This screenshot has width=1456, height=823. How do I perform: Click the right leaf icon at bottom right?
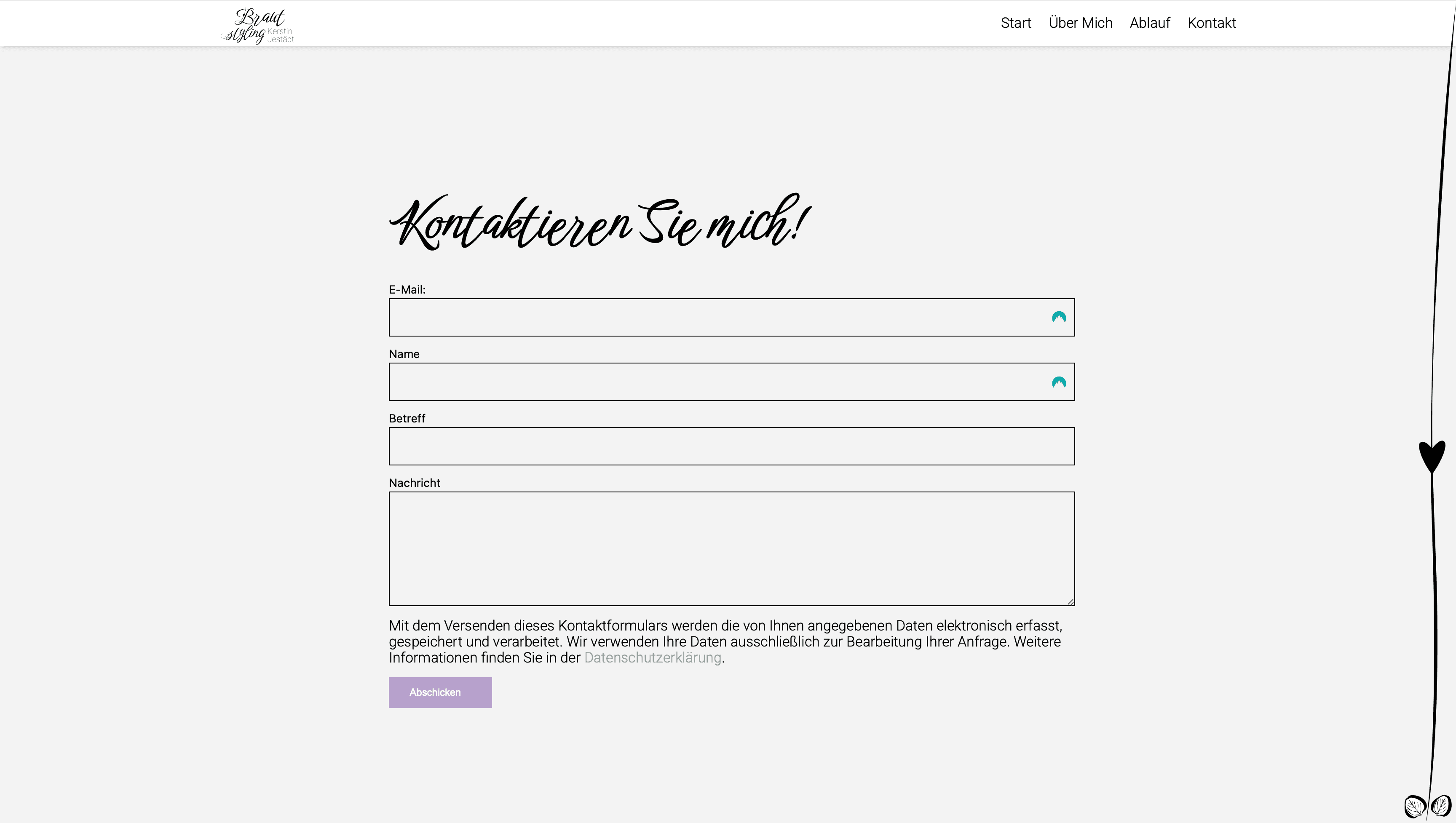click(1441, 805)
